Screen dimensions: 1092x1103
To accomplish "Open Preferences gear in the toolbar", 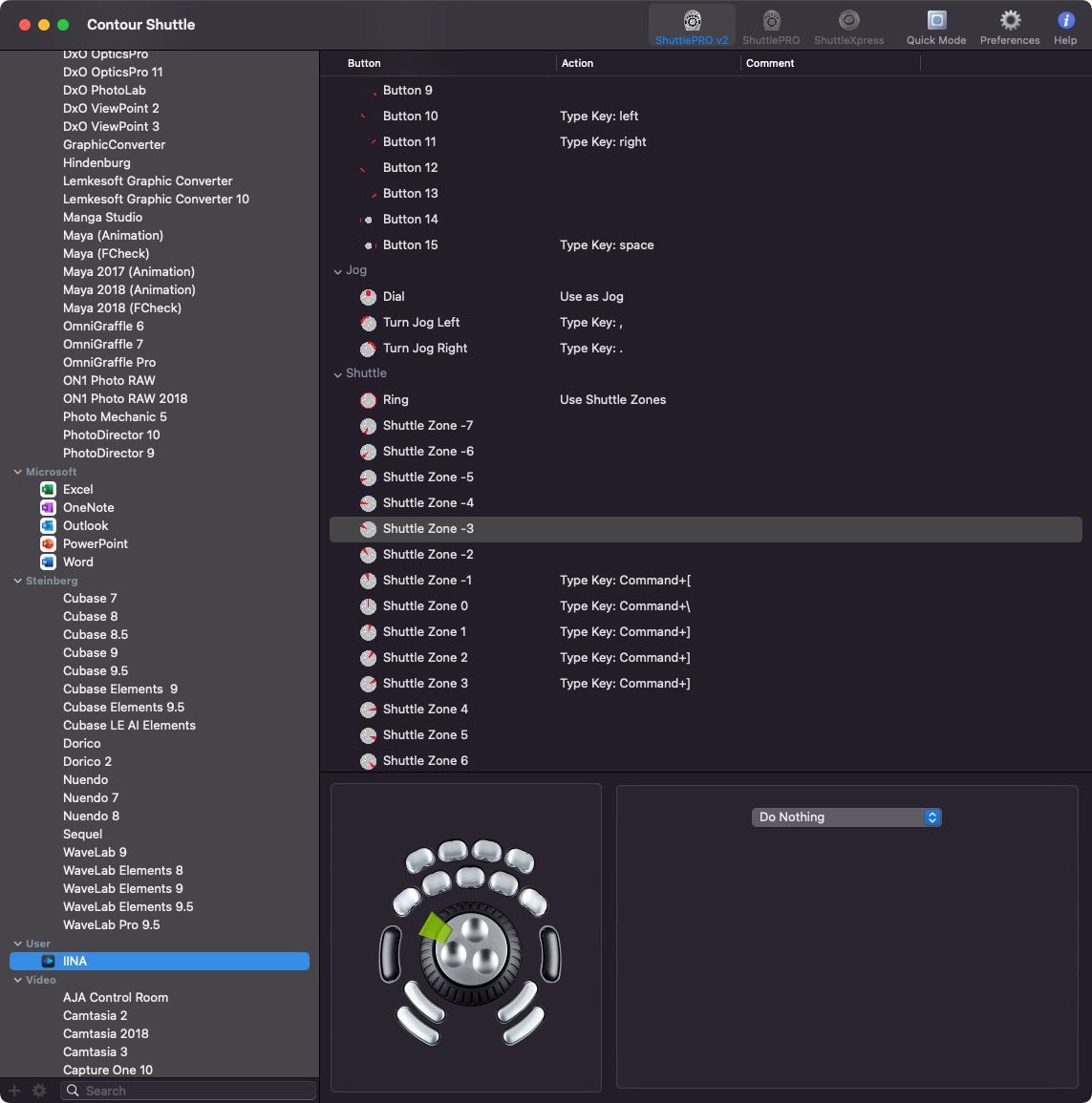I will (x=1010, y=26).
